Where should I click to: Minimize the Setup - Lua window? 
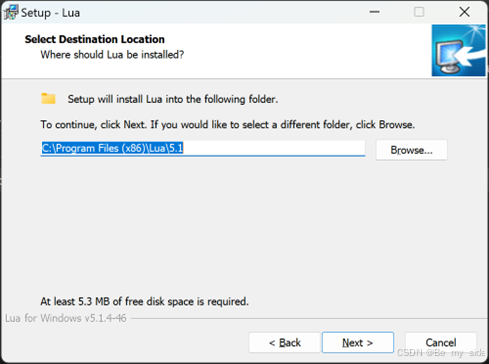pos(374,12)
